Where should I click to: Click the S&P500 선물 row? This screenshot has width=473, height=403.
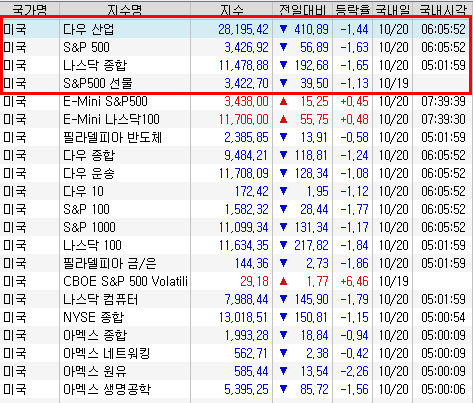pos(236,83)
